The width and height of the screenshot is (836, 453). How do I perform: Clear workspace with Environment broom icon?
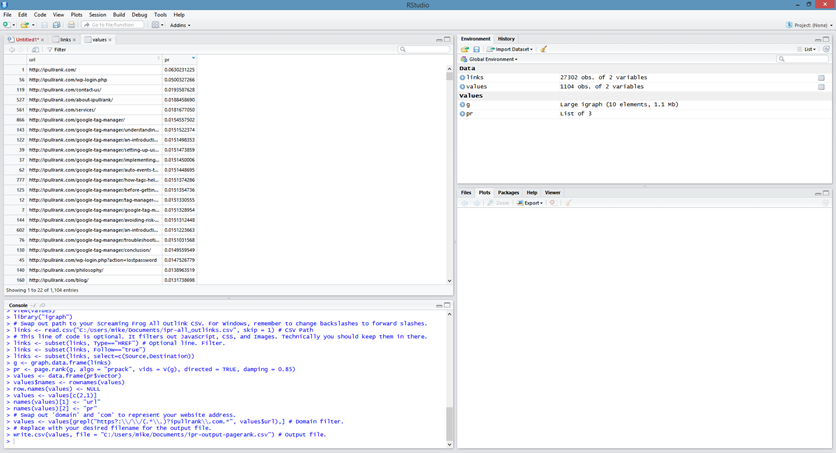point(544,49)
